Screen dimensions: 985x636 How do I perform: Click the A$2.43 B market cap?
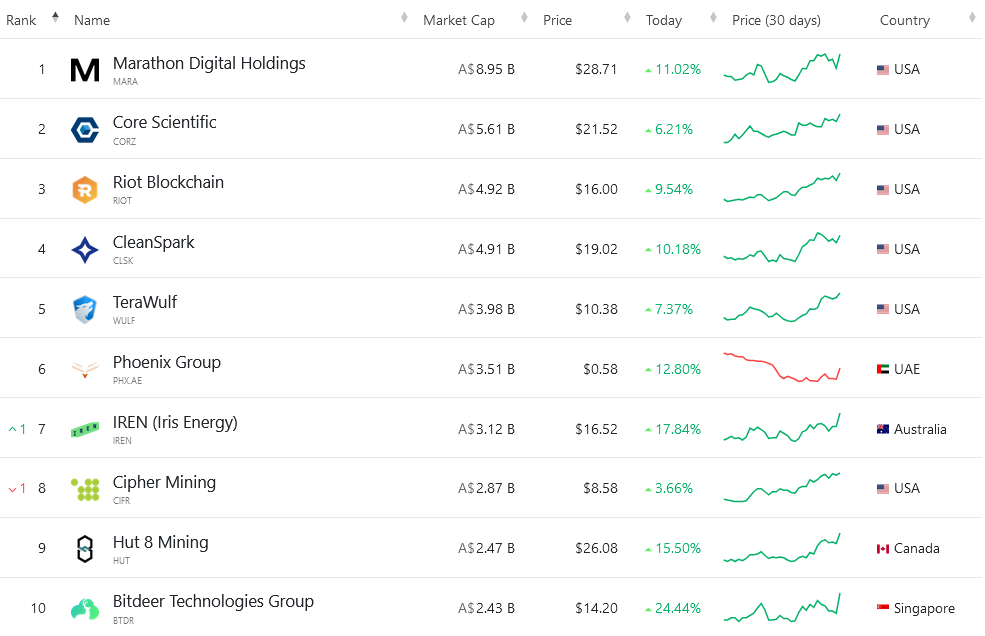coord(486,608)
